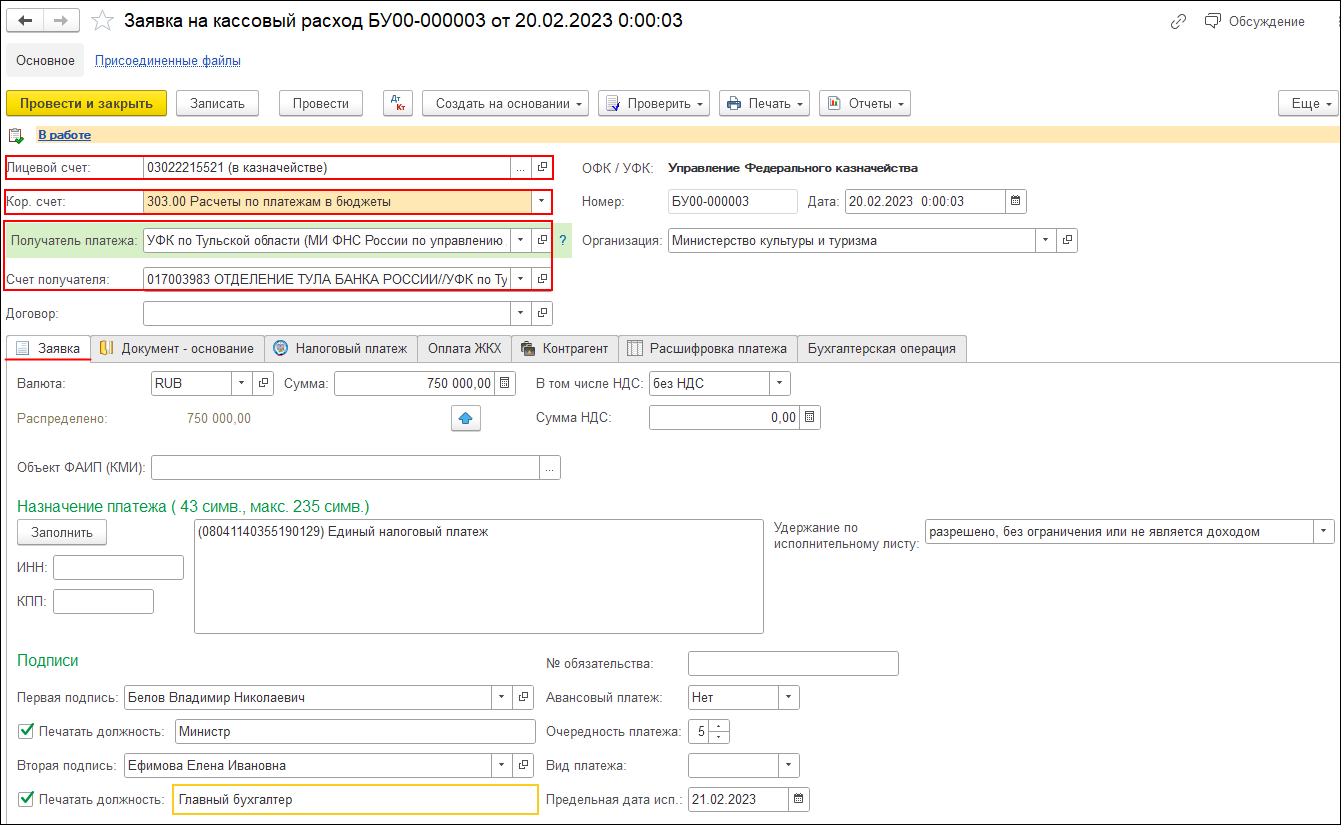Open the Лицевой счет item form icon
This screenshot has width=1341, height=825.
click(542, 168)
